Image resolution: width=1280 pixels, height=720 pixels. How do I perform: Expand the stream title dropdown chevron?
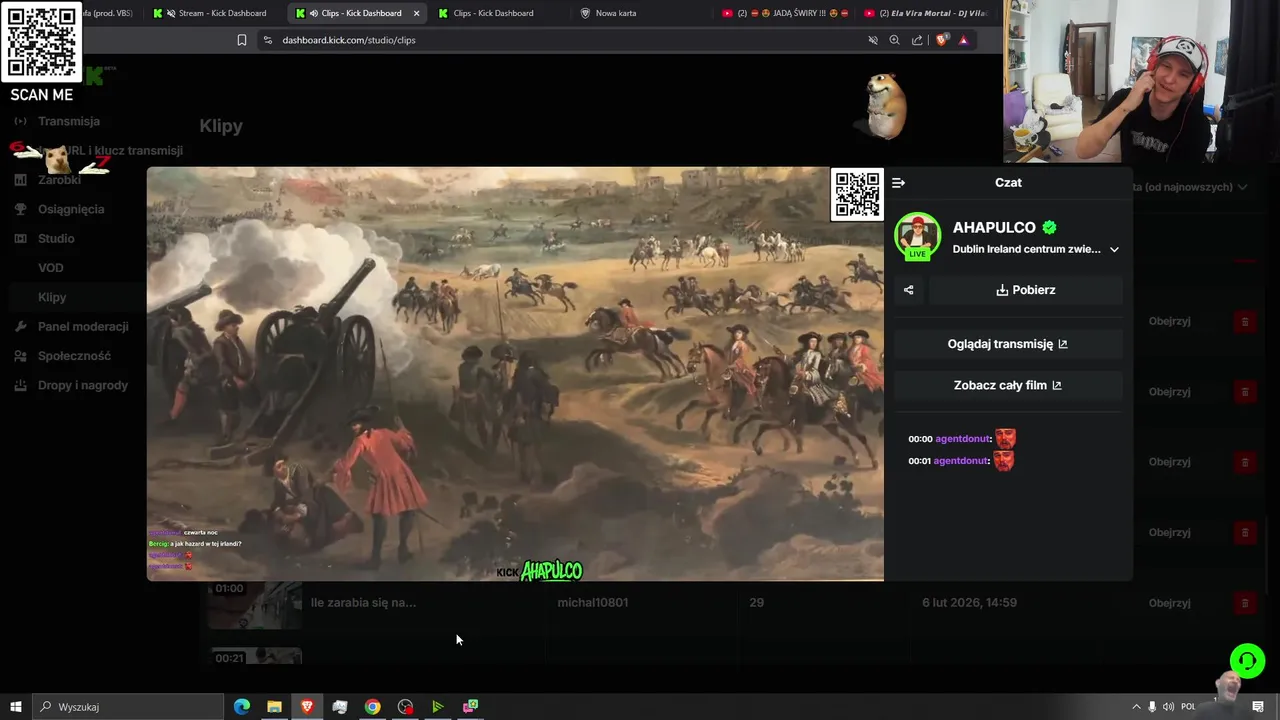point(1114,250)
